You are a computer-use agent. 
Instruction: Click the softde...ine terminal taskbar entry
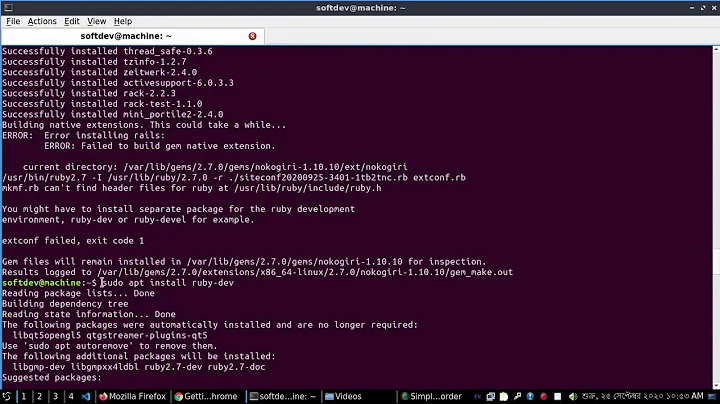[x=283, y=396]
